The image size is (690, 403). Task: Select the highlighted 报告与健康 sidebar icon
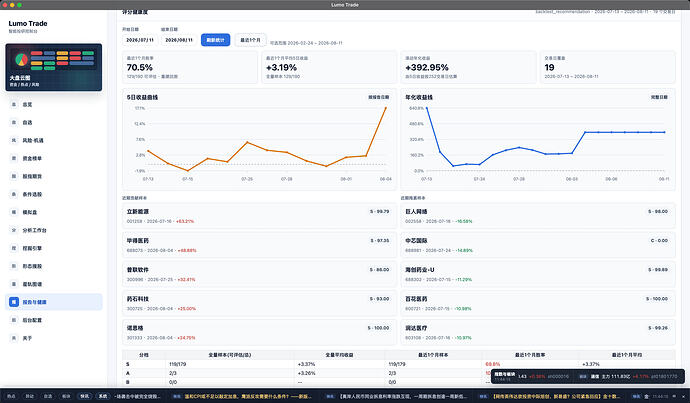pos(14,302)
